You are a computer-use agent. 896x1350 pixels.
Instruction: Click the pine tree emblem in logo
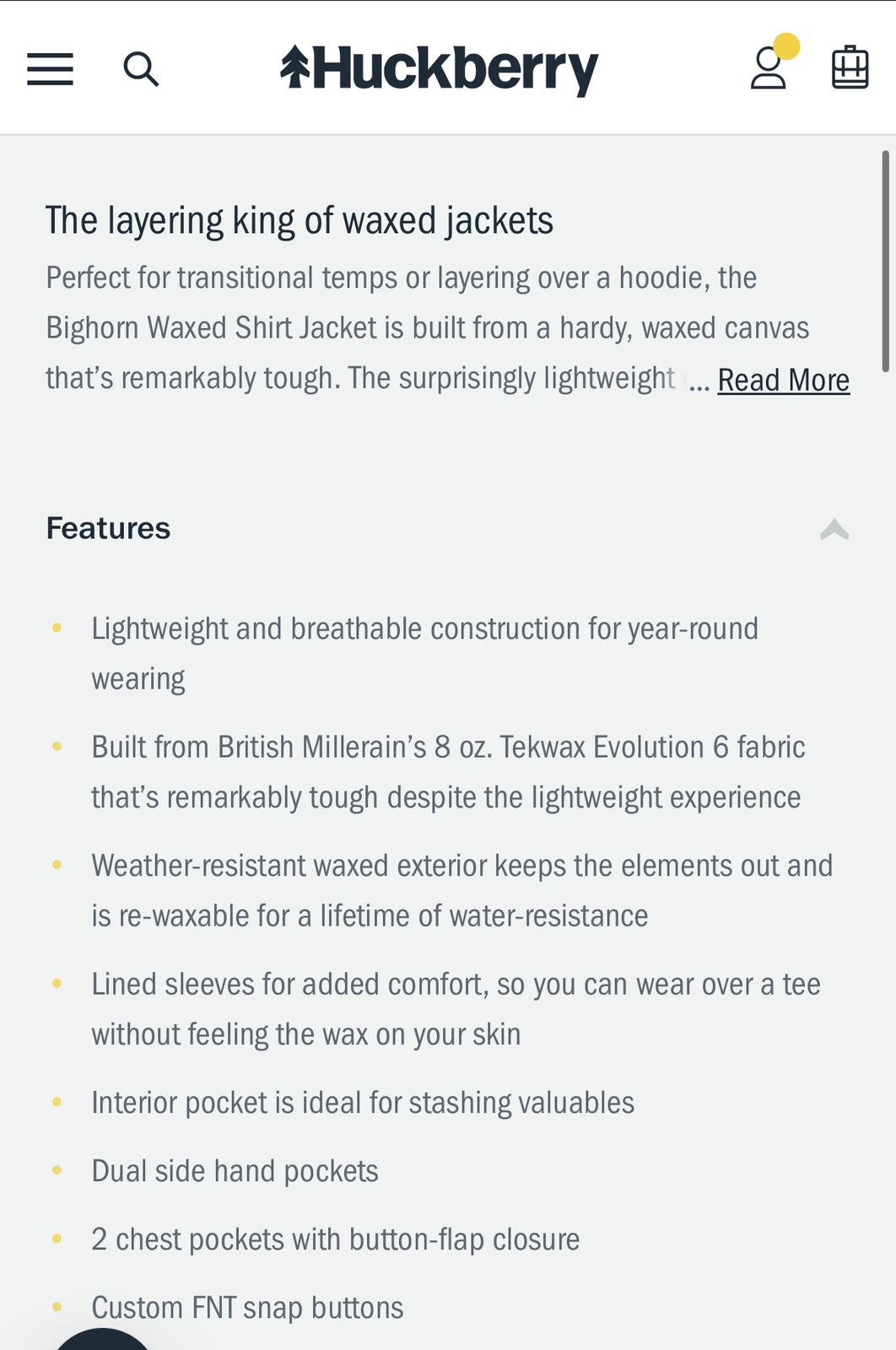pos(295,67)
